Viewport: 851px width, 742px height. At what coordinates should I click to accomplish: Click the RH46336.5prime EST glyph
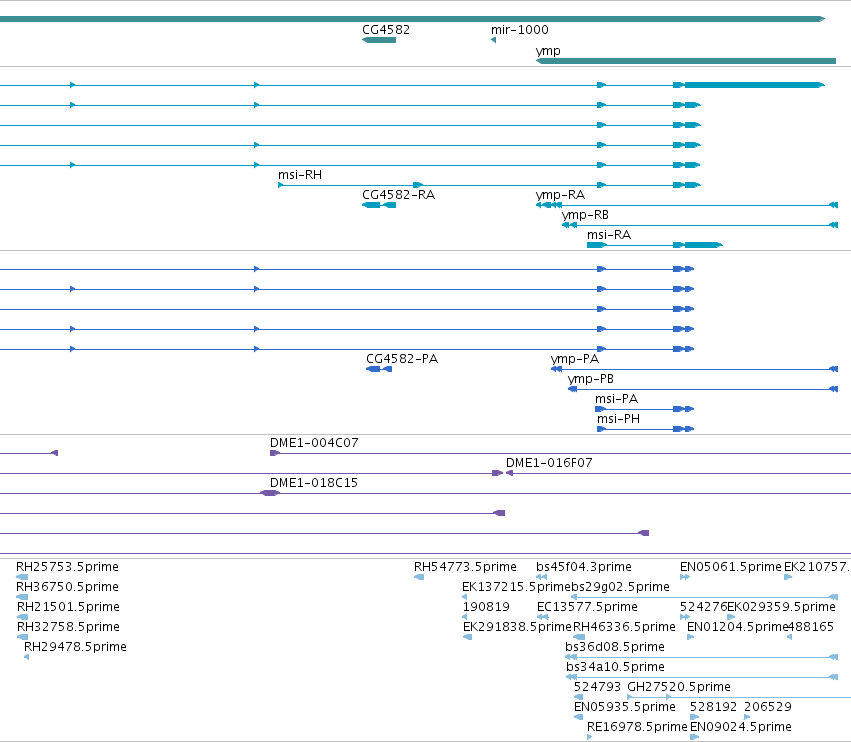click(579, 638)
